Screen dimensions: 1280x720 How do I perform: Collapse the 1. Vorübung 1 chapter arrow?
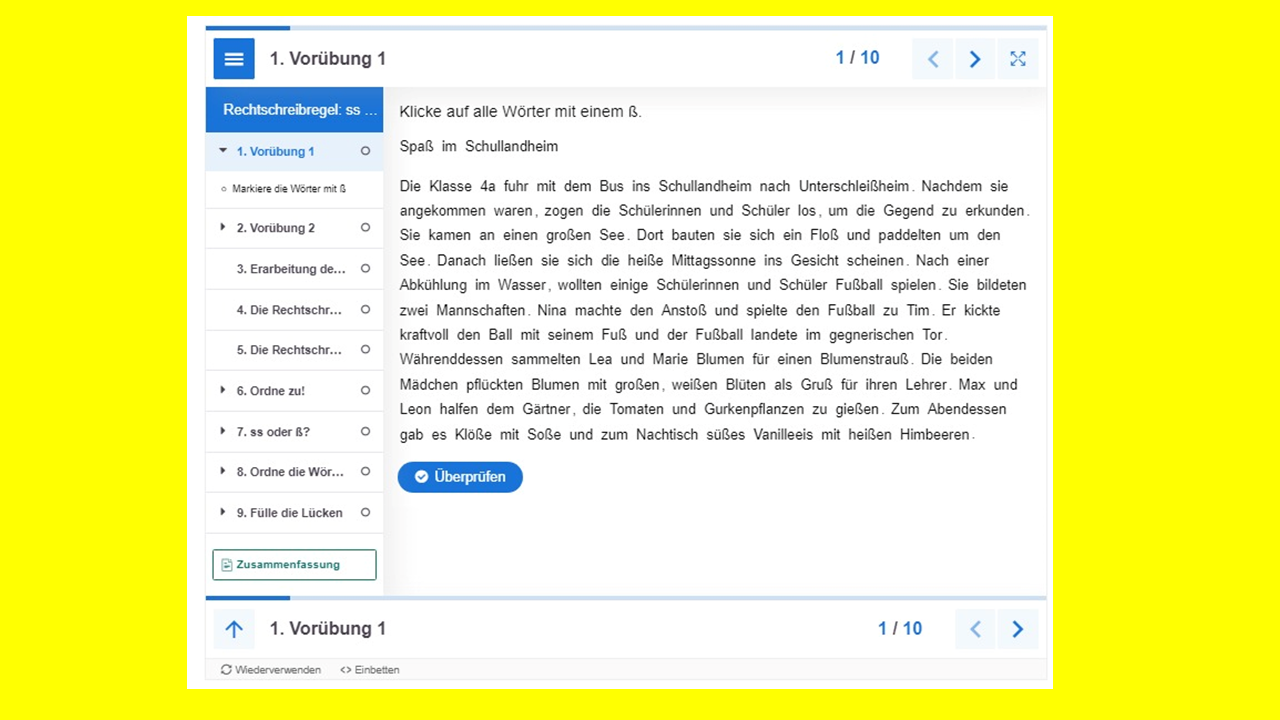[x=223, y=151]
